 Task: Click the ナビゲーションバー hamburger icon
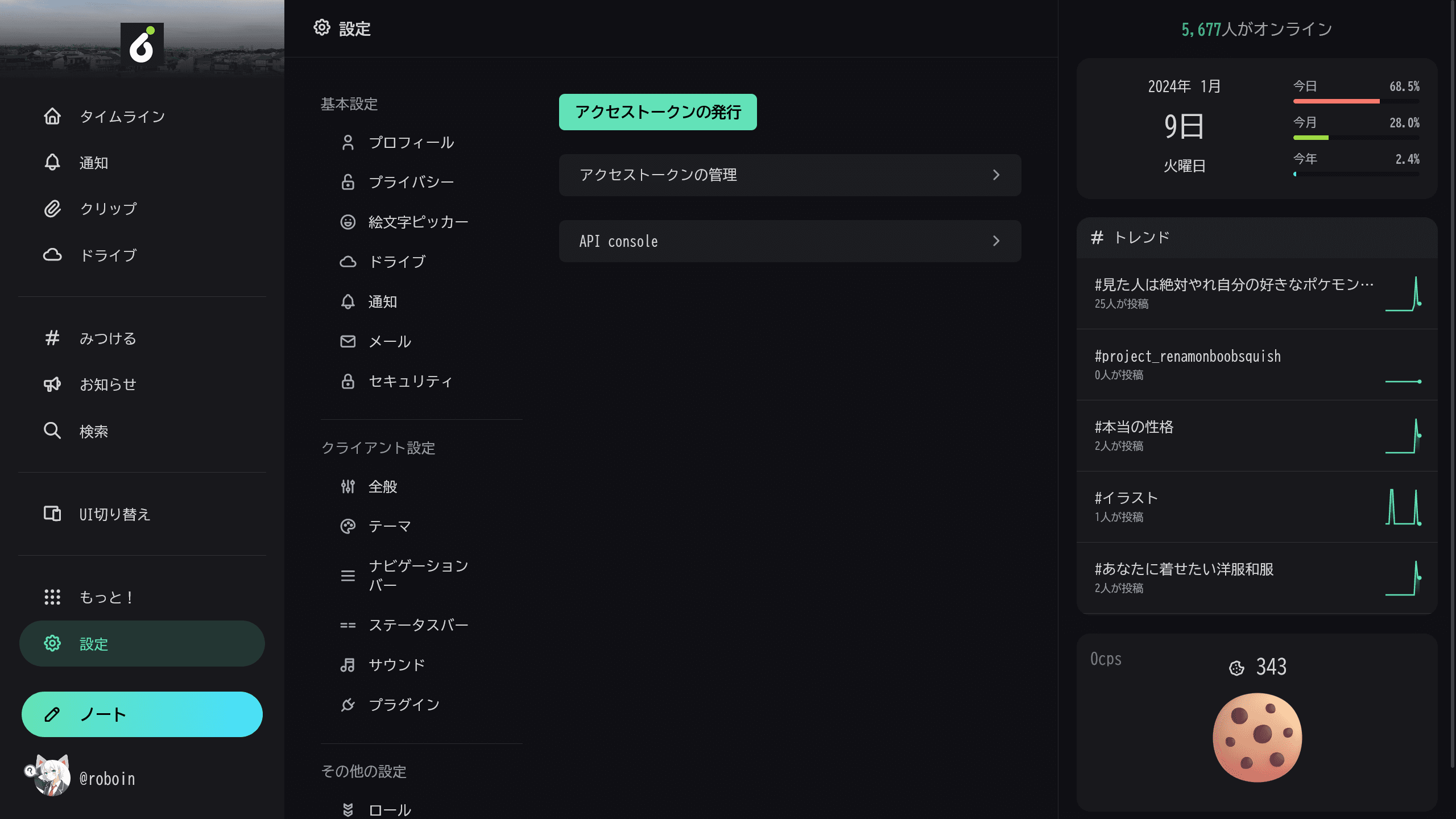[x=348, y=576]
